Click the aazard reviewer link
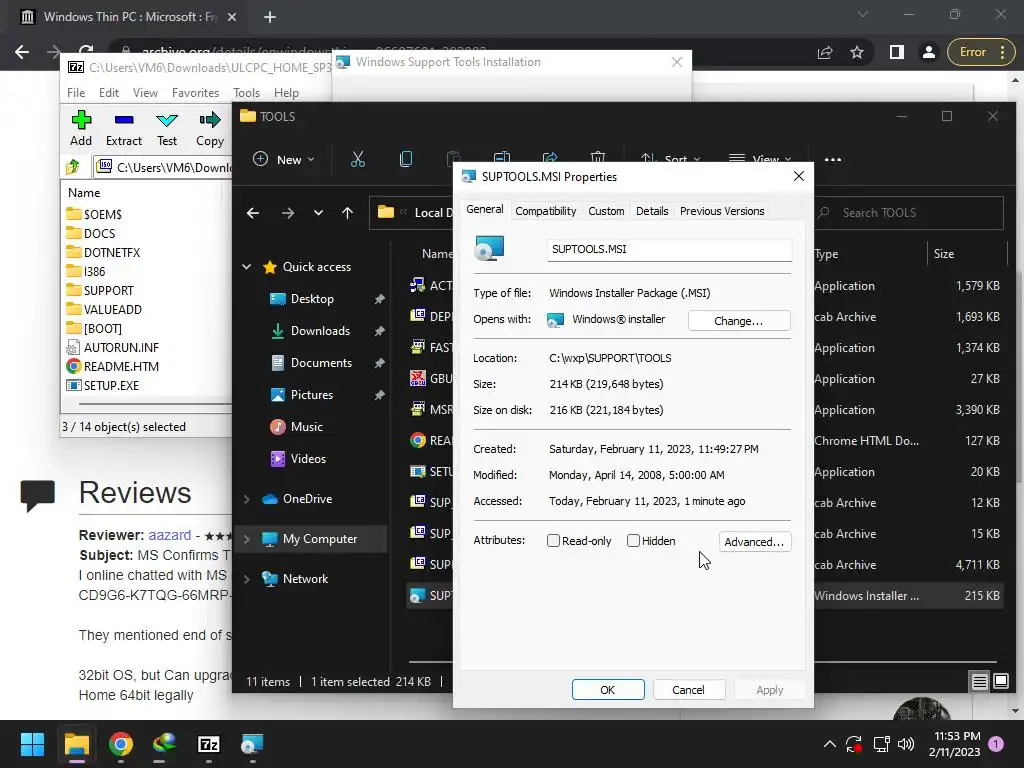The height and width of the screenshot is (768, 1024). (x=169, y=535)
